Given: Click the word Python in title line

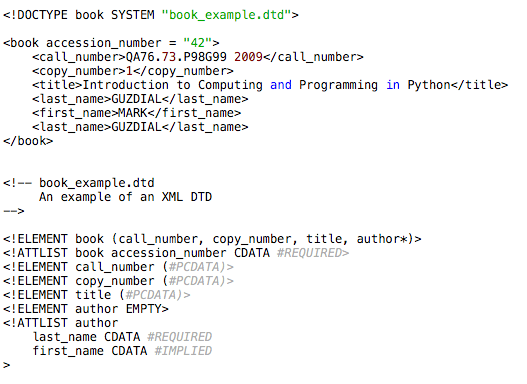Looking at the screenshot, I should coord(429,85).
